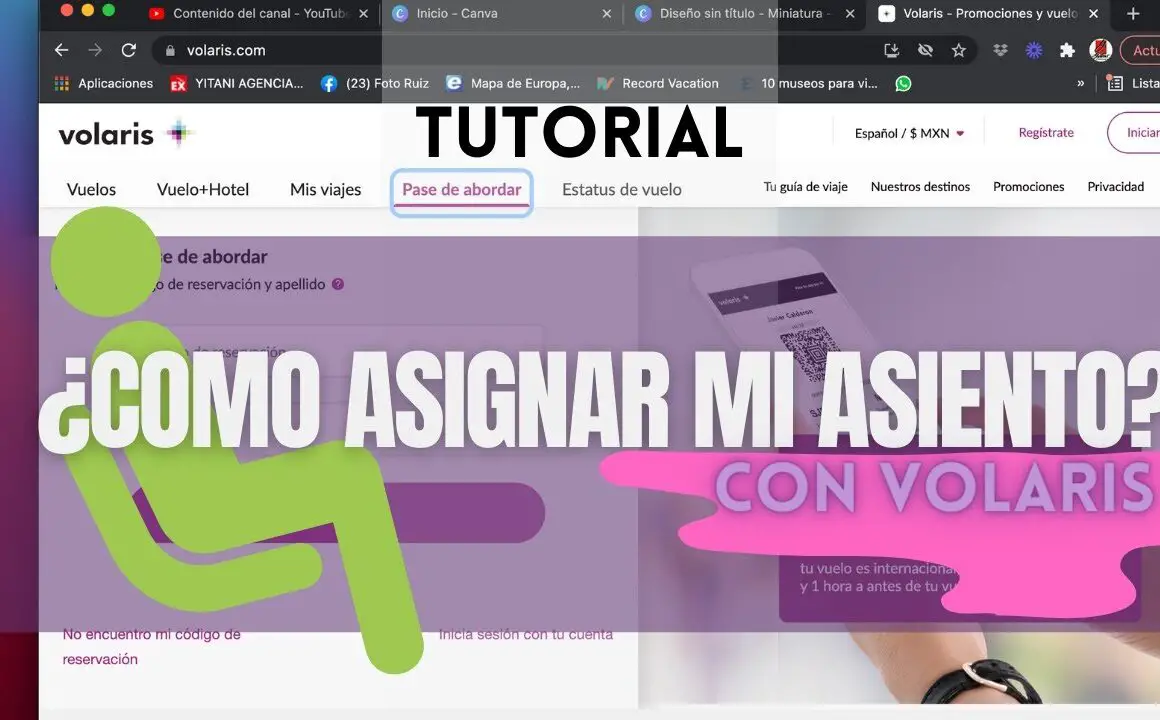Image resolution: width=1160 pixels, height=720 pixels.
Task: Click the Chrome update button beside profile
Action: point(1142,50)
